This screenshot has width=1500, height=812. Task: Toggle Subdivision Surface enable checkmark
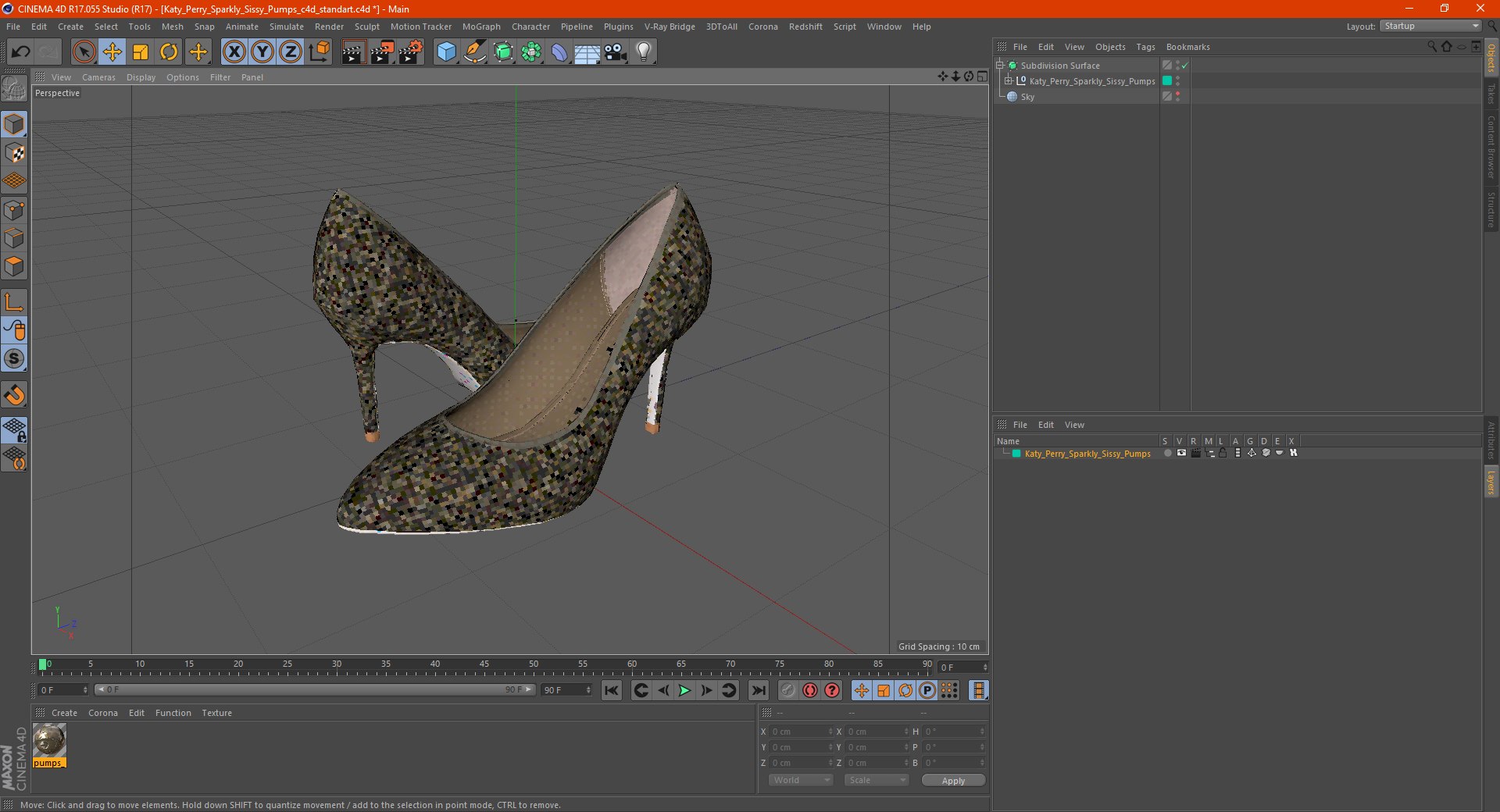pos(1184,66)
